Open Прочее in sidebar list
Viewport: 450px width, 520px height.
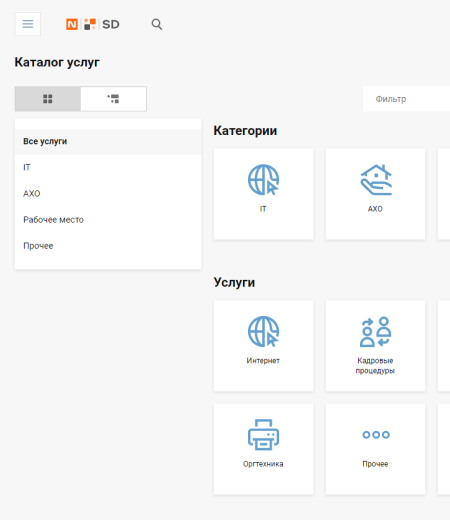[x=108, y=246]
